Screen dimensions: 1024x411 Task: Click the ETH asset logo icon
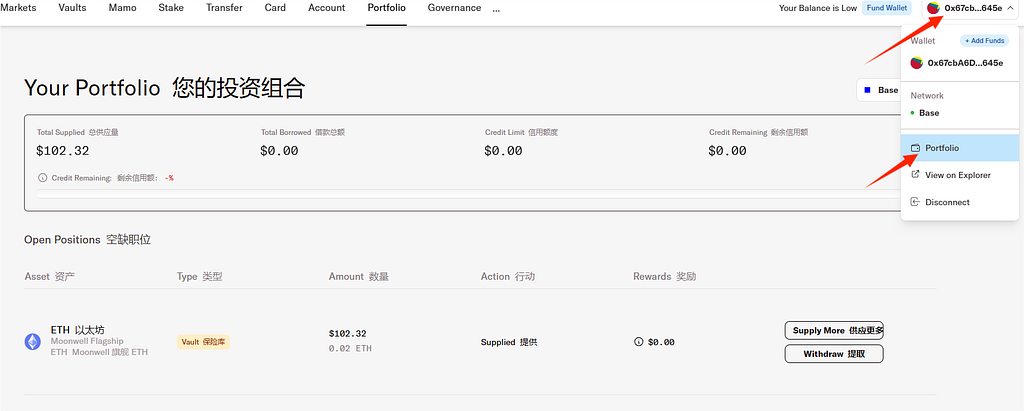(x=33, y=341)
